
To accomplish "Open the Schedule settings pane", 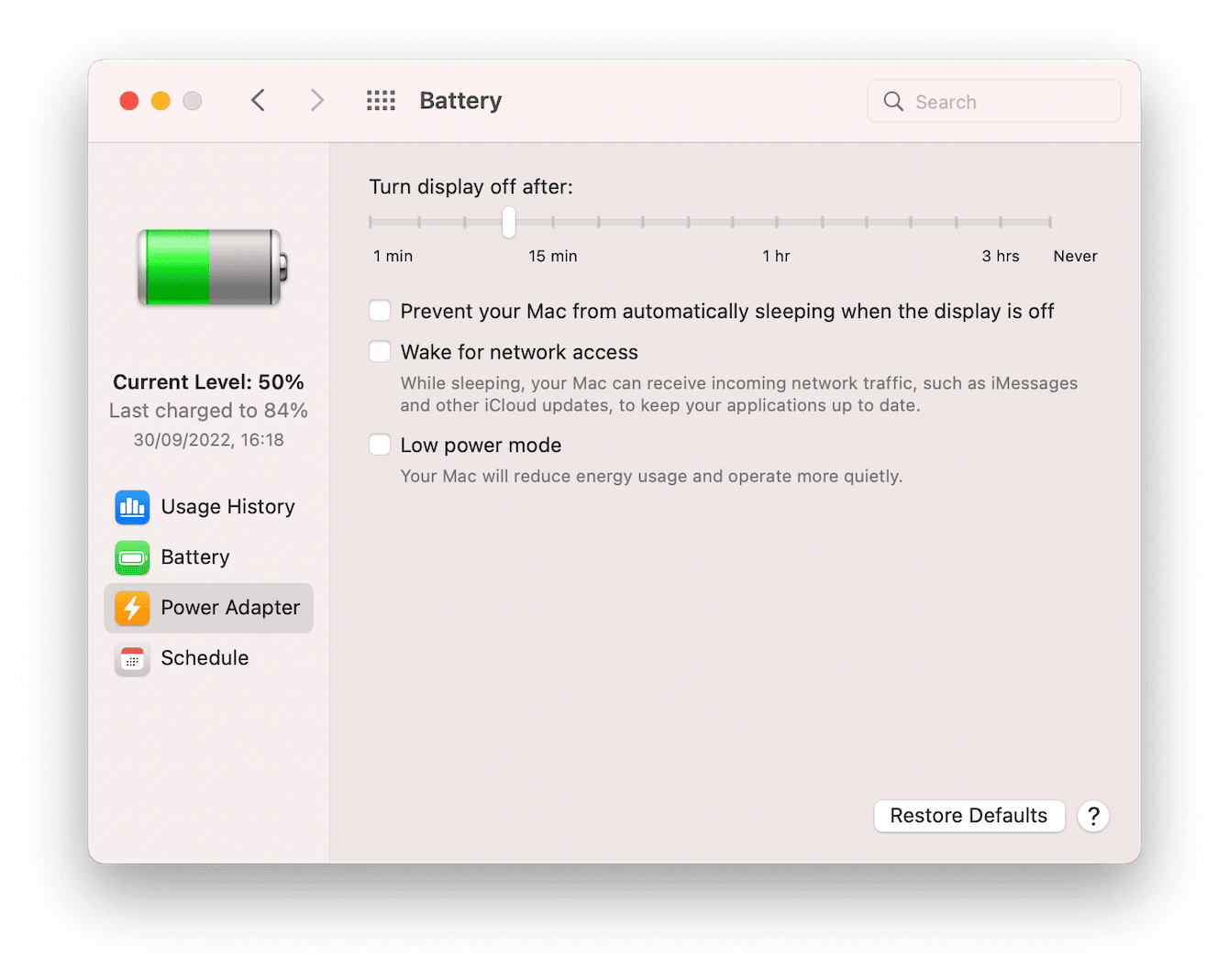I will point(205,658).
